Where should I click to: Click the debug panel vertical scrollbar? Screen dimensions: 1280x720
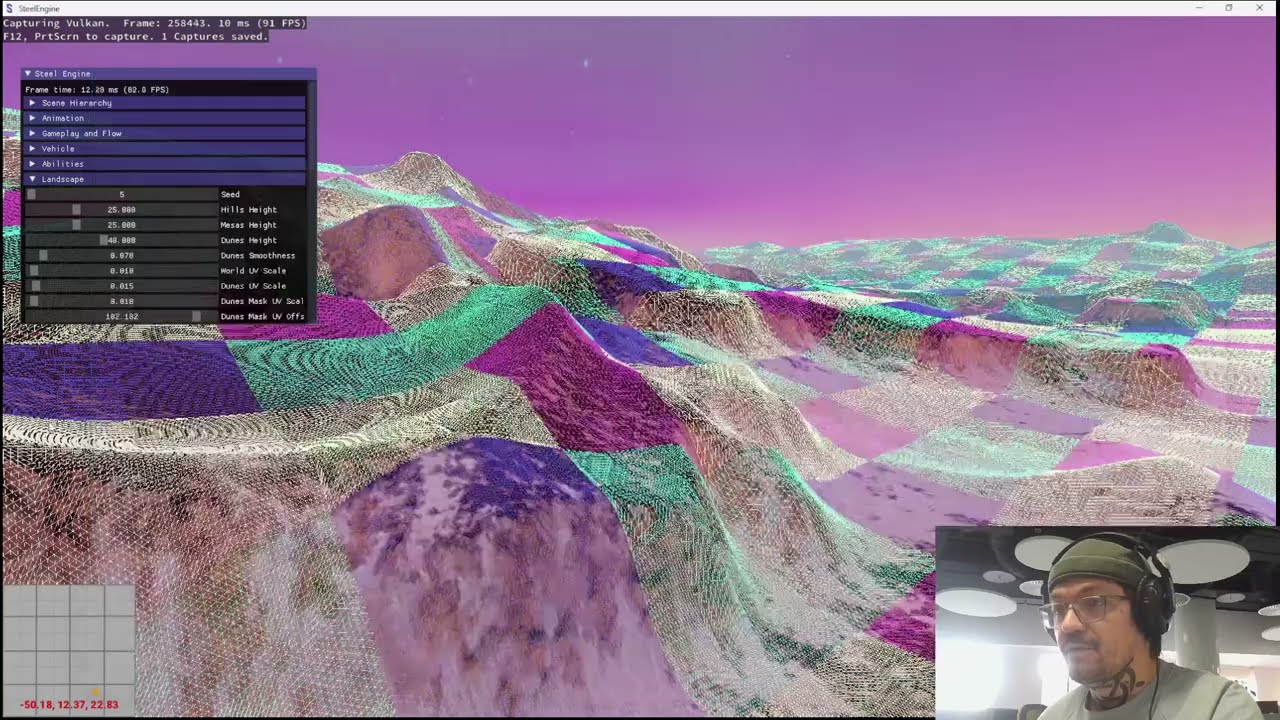tap(312, 200)
